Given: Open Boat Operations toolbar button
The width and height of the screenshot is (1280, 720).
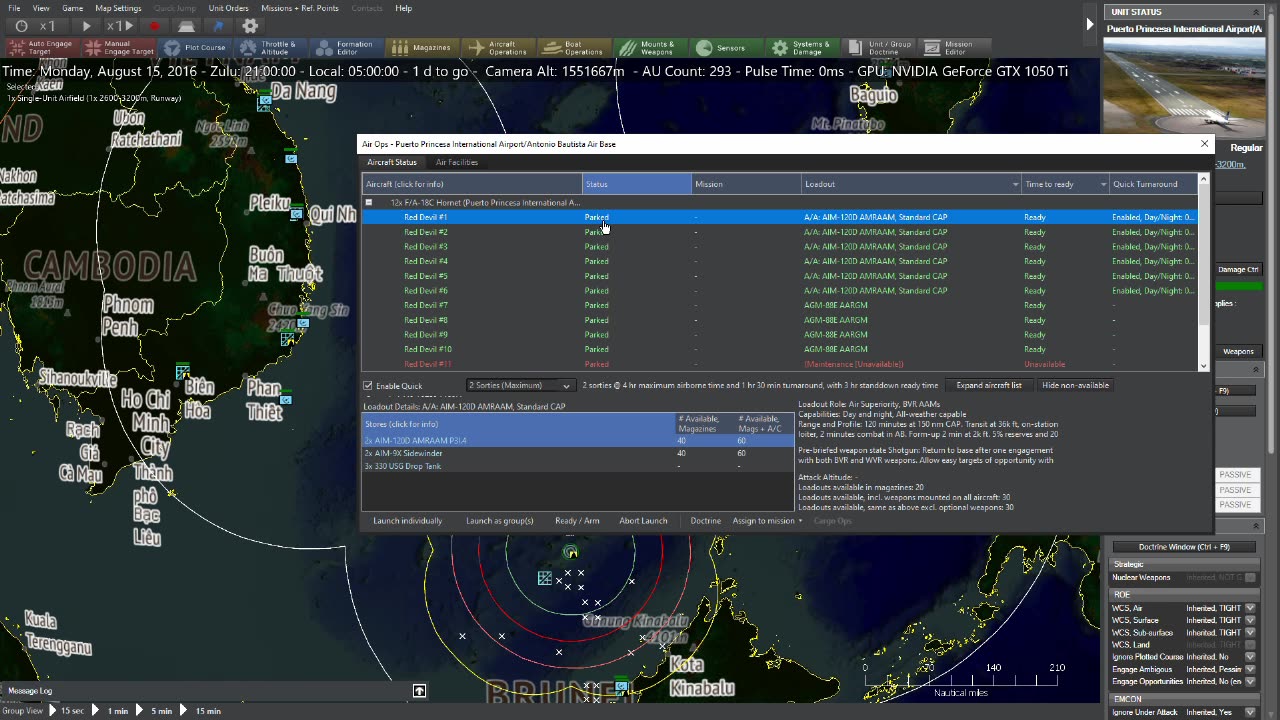Looking at the screenshot, I should (x=574, y=47).
